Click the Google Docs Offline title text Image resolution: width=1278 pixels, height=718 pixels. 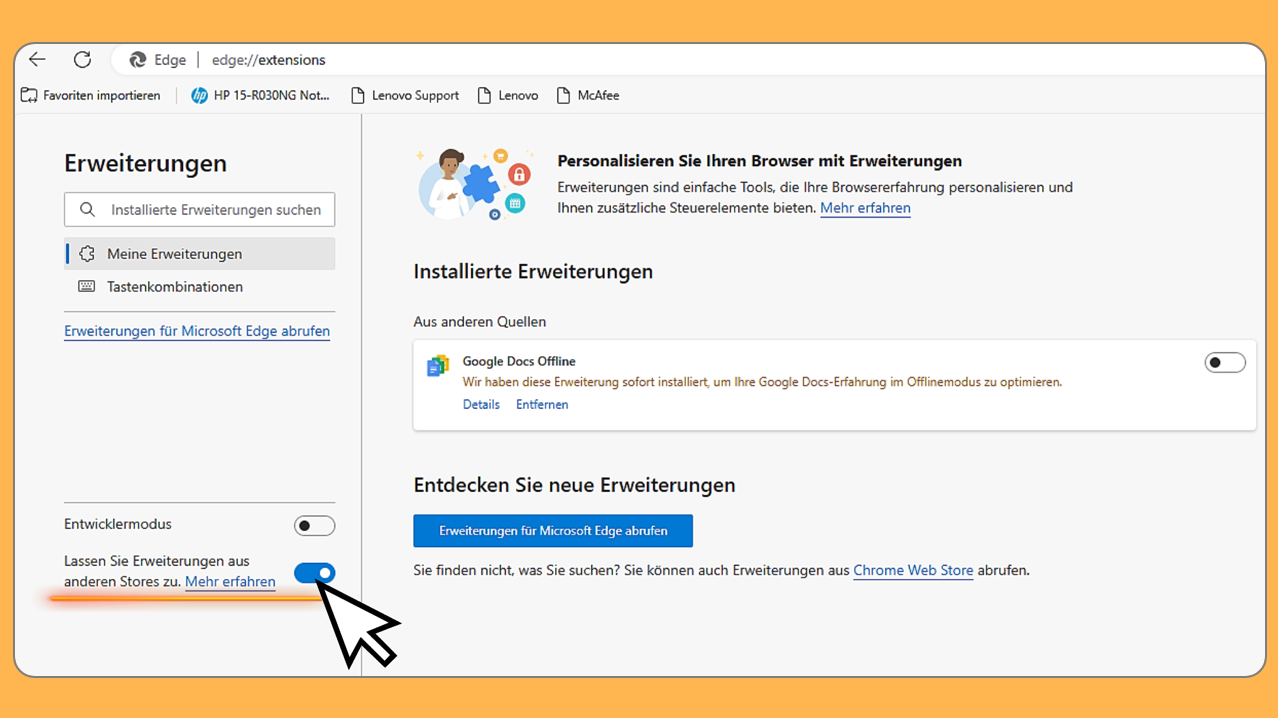coord(519,361)
